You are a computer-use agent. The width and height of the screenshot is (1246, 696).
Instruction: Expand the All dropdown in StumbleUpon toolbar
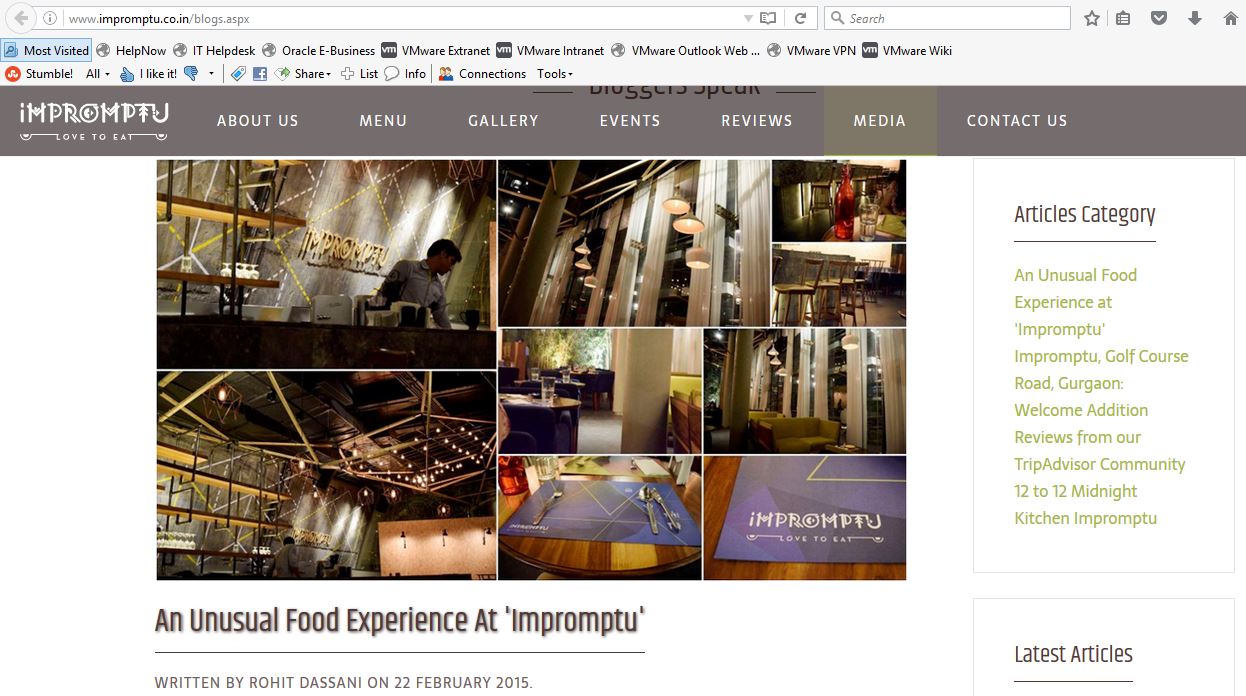pyautogui.click(x=98, y=74)
